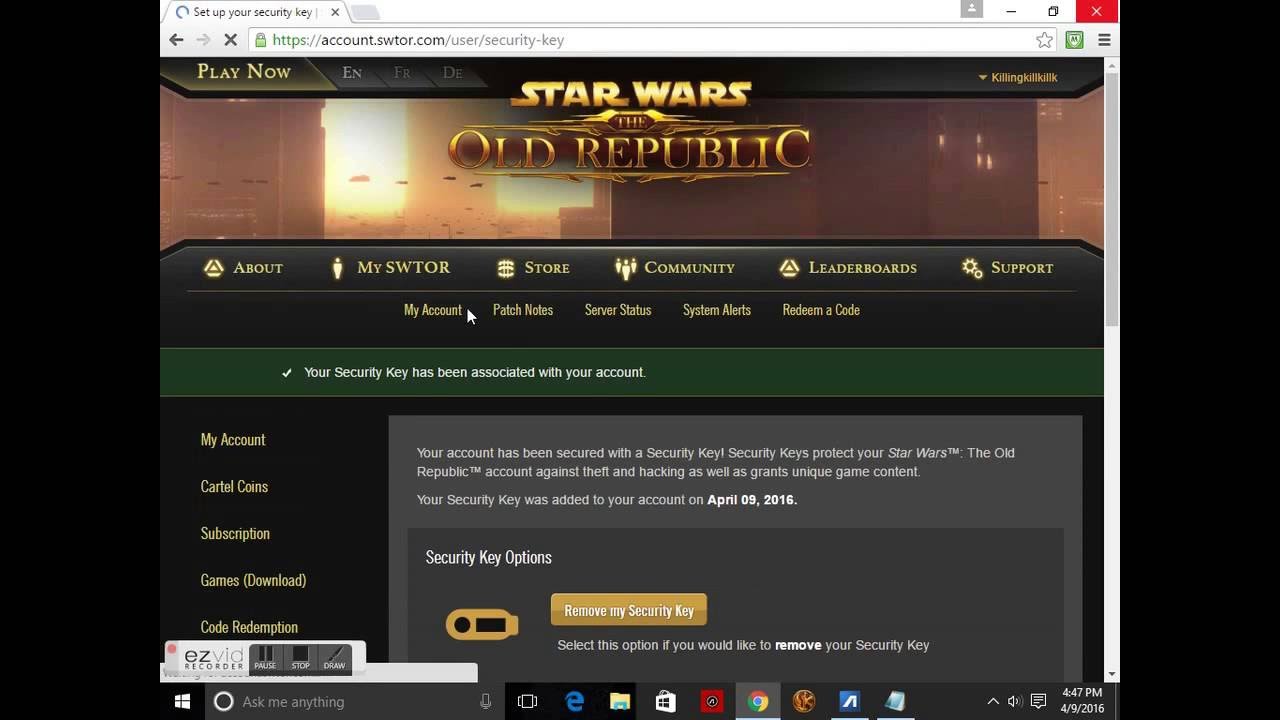Switch site language to Fr
1280x720 pixels.
pyautogui.click(x=402, y=72)
